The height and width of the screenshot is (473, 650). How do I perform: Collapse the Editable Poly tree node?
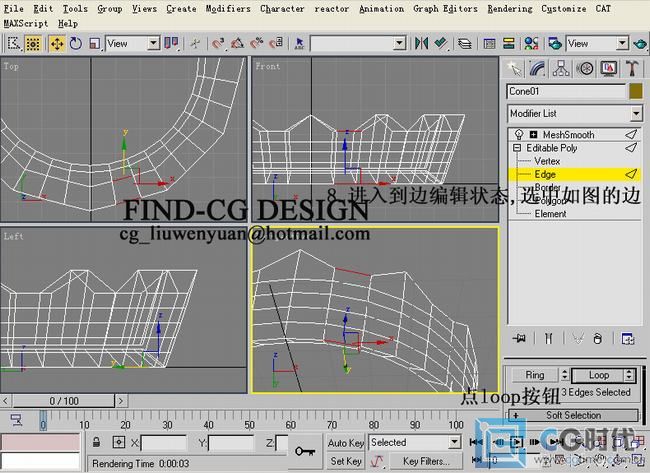(517, 148)
